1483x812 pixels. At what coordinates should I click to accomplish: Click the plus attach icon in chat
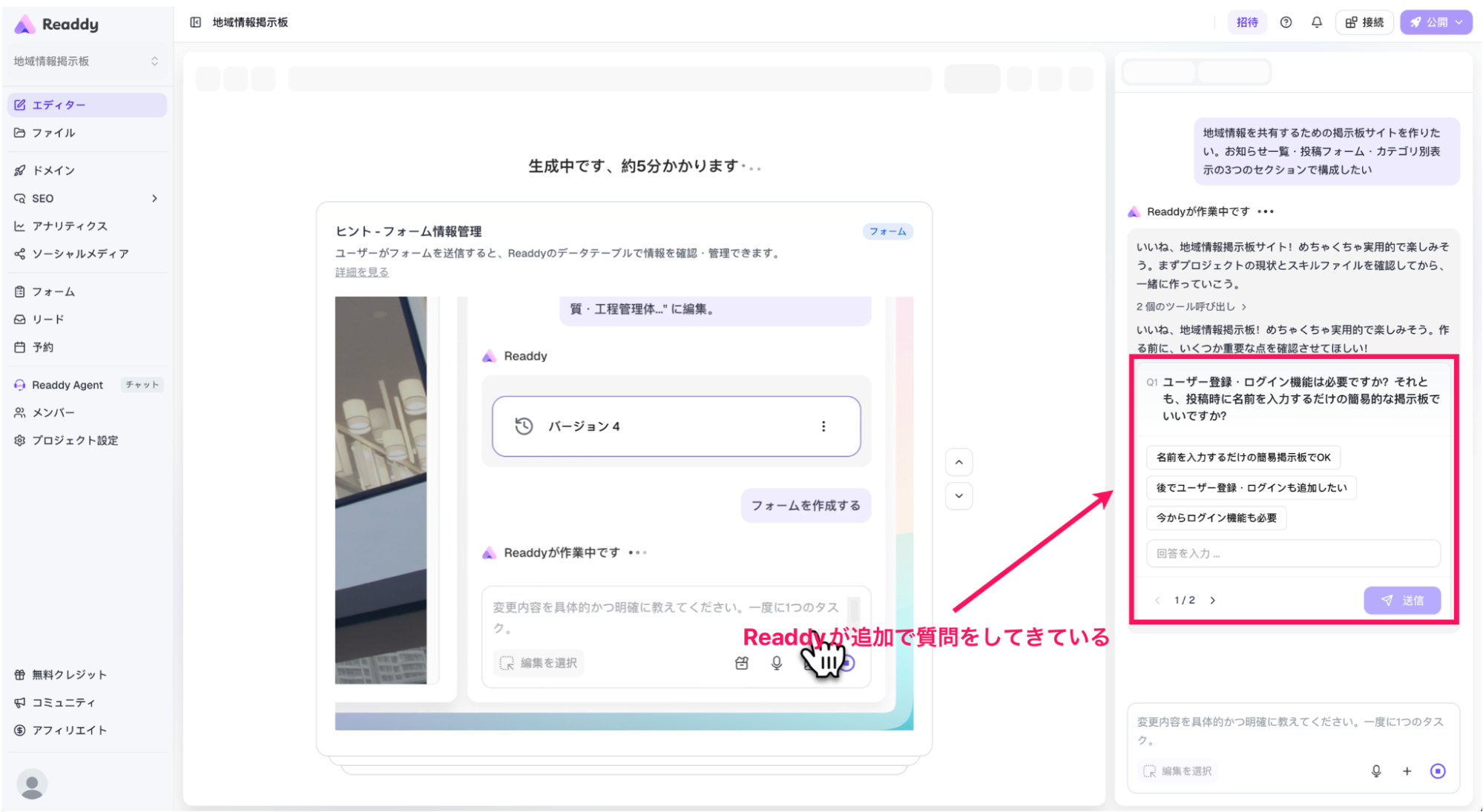[1407, 771]
